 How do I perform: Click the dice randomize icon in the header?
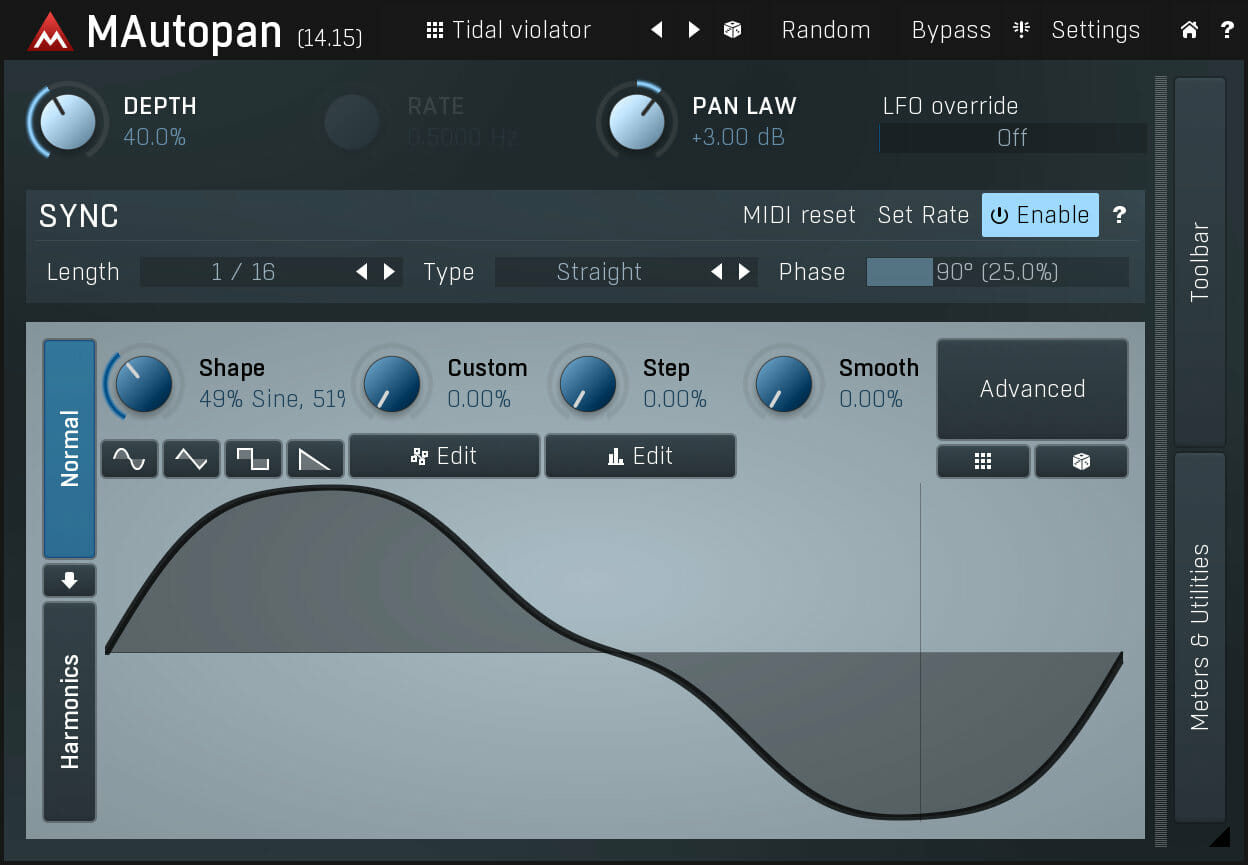(x=733, y=30)
